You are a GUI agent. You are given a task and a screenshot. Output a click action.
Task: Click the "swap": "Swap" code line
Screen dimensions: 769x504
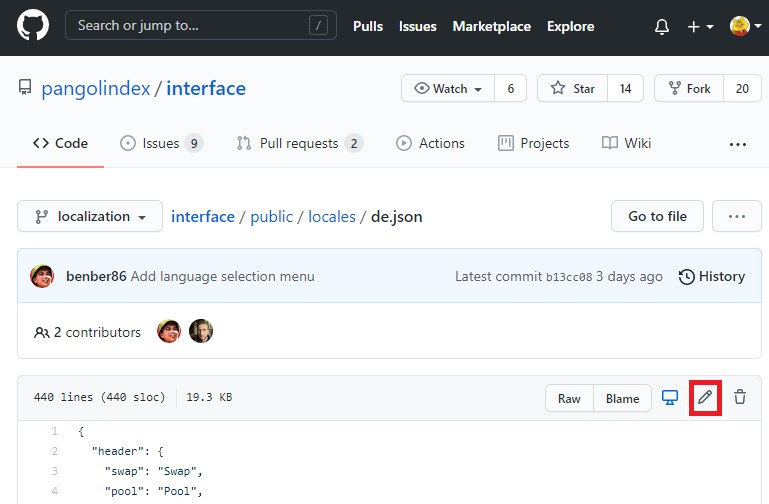coord(154,471)
